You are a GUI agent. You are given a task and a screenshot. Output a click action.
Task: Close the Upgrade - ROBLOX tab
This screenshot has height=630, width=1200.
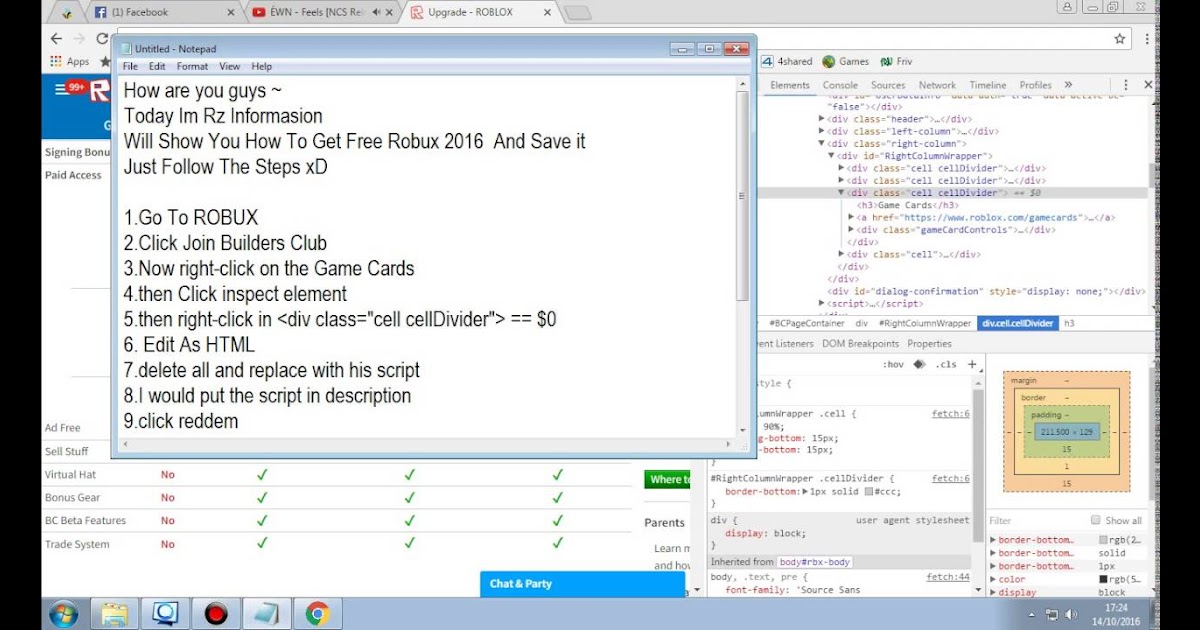tap(546, 12)
